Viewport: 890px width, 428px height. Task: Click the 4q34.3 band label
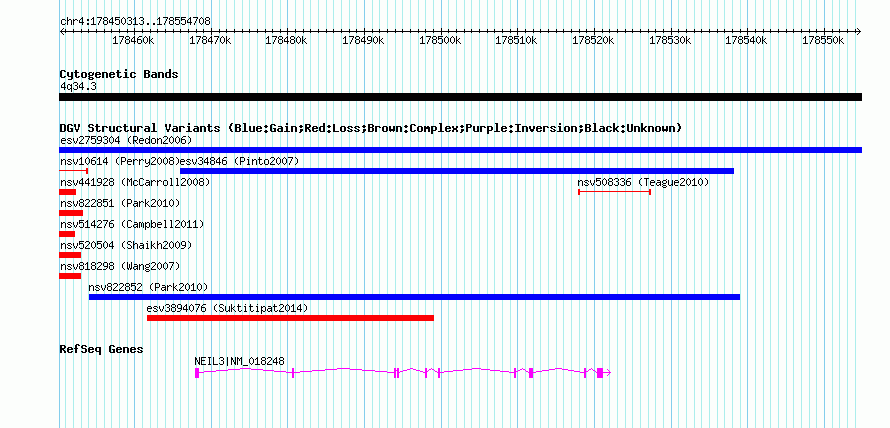77,86
